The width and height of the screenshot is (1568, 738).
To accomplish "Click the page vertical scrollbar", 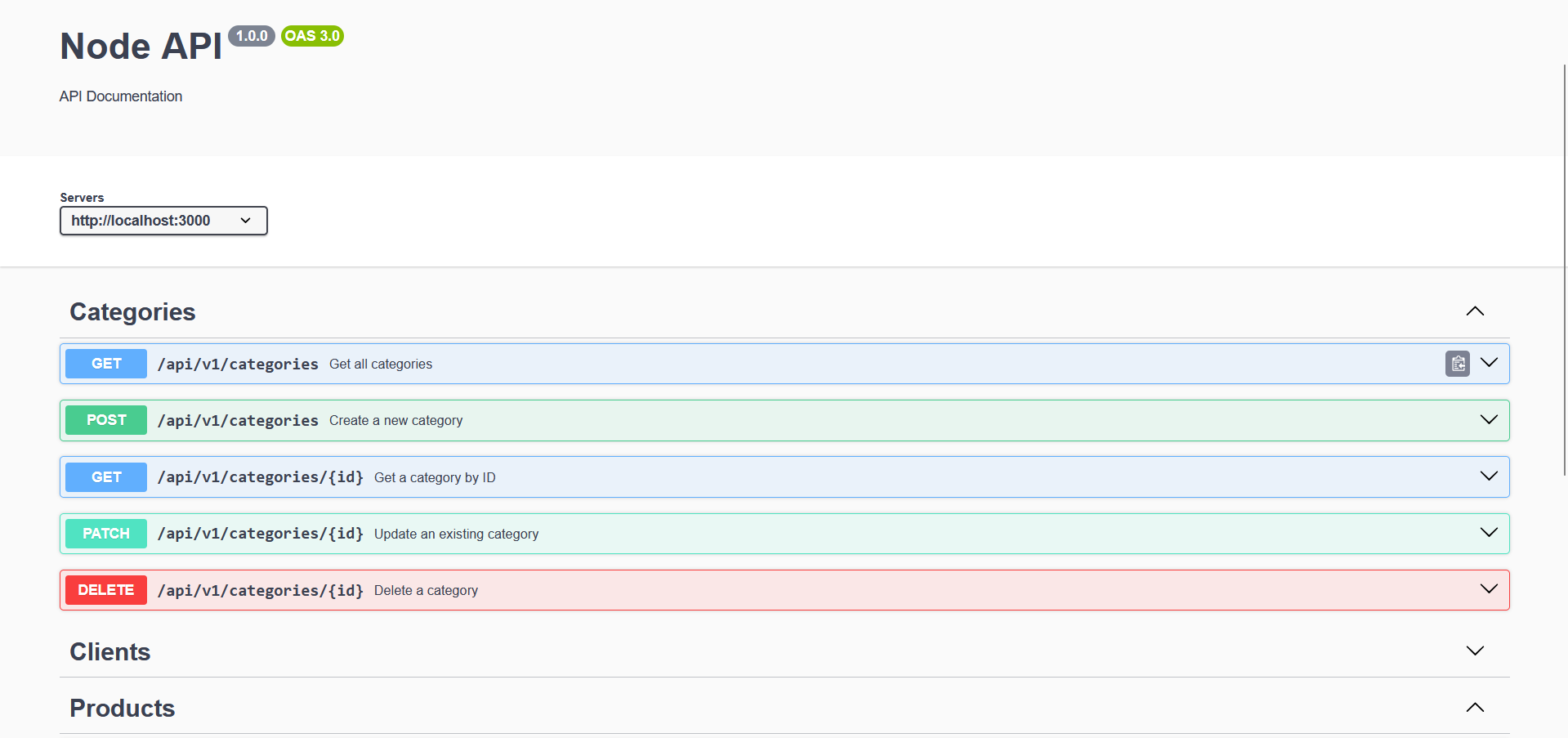I will pyautogui.click(x=1565, y=270).
